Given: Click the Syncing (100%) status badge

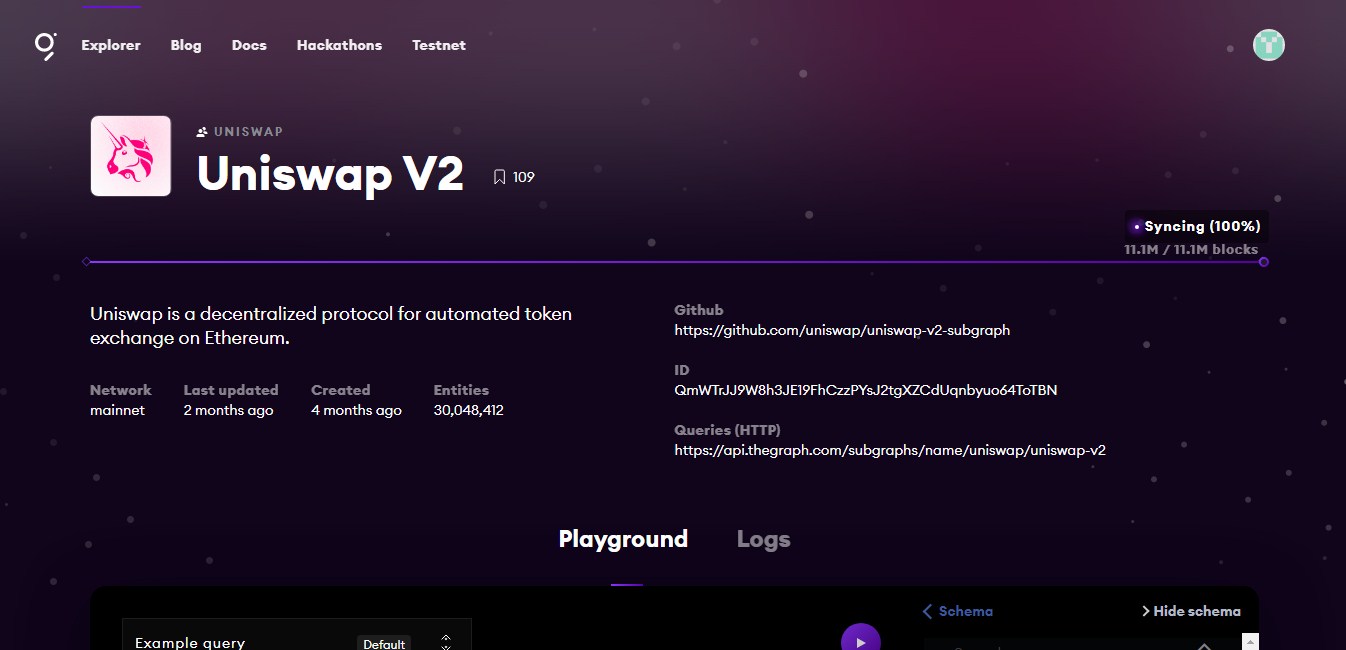Looking at the screenshot, I should click(x=1196, y=226).
